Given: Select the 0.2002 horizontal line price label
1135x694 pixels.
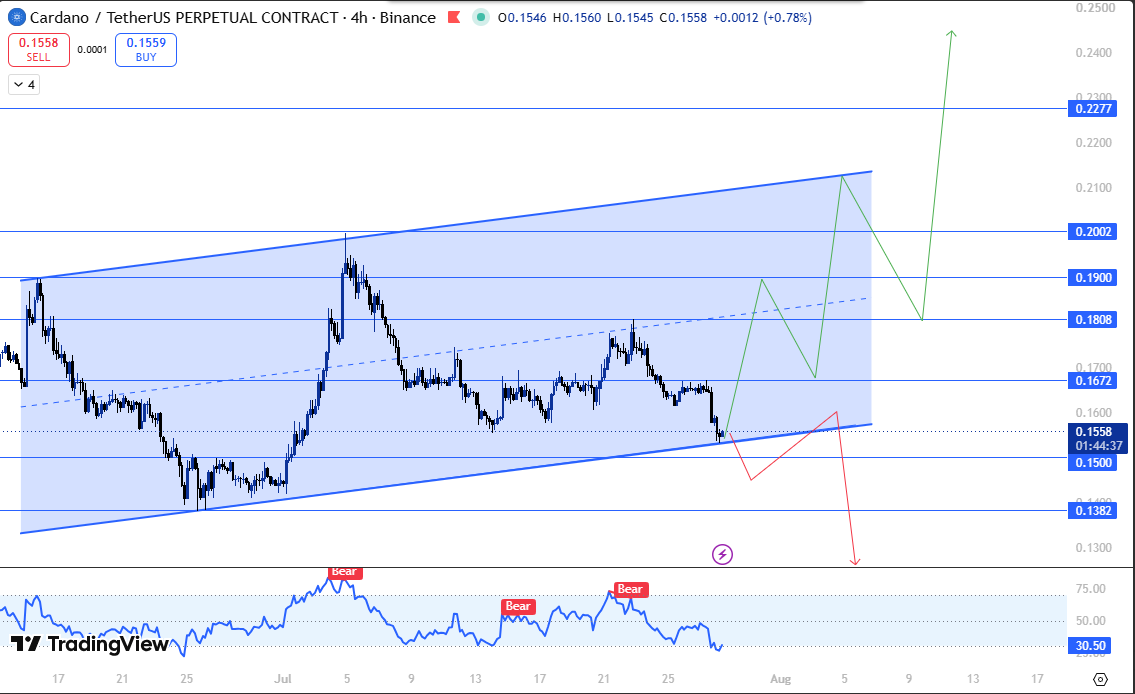Looking at the screenshot, I should (x=1093, y=232).
